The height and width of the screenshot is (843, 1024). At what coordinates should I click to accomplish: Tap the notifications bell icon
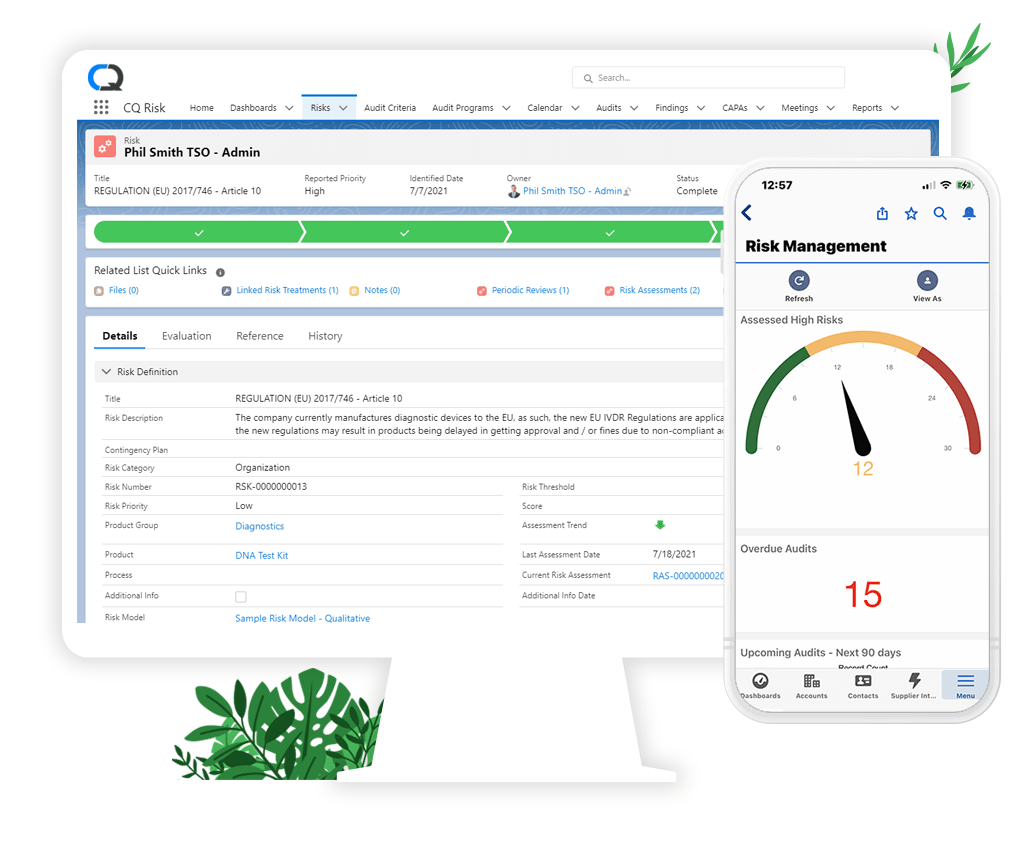pos(968,213)
